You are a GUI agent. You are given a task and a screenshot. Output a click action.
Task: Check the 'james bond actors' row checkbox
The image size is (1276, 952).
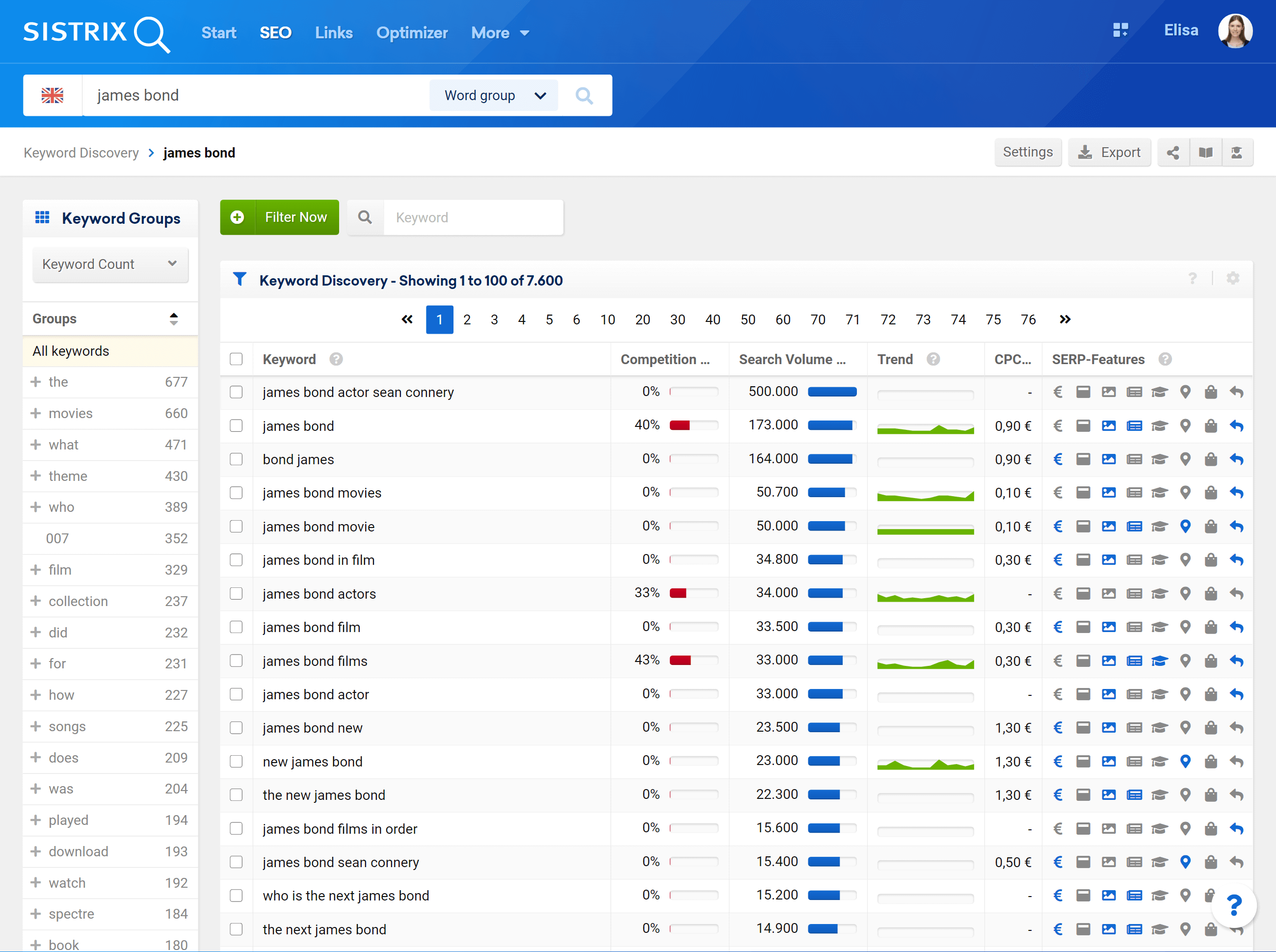(x=236, y=594)
